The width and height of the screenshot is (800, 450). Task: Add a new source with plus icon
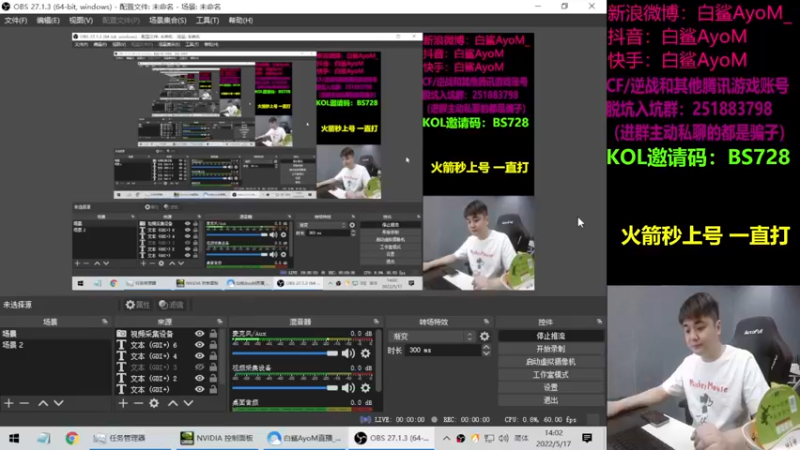coord(123,403)
